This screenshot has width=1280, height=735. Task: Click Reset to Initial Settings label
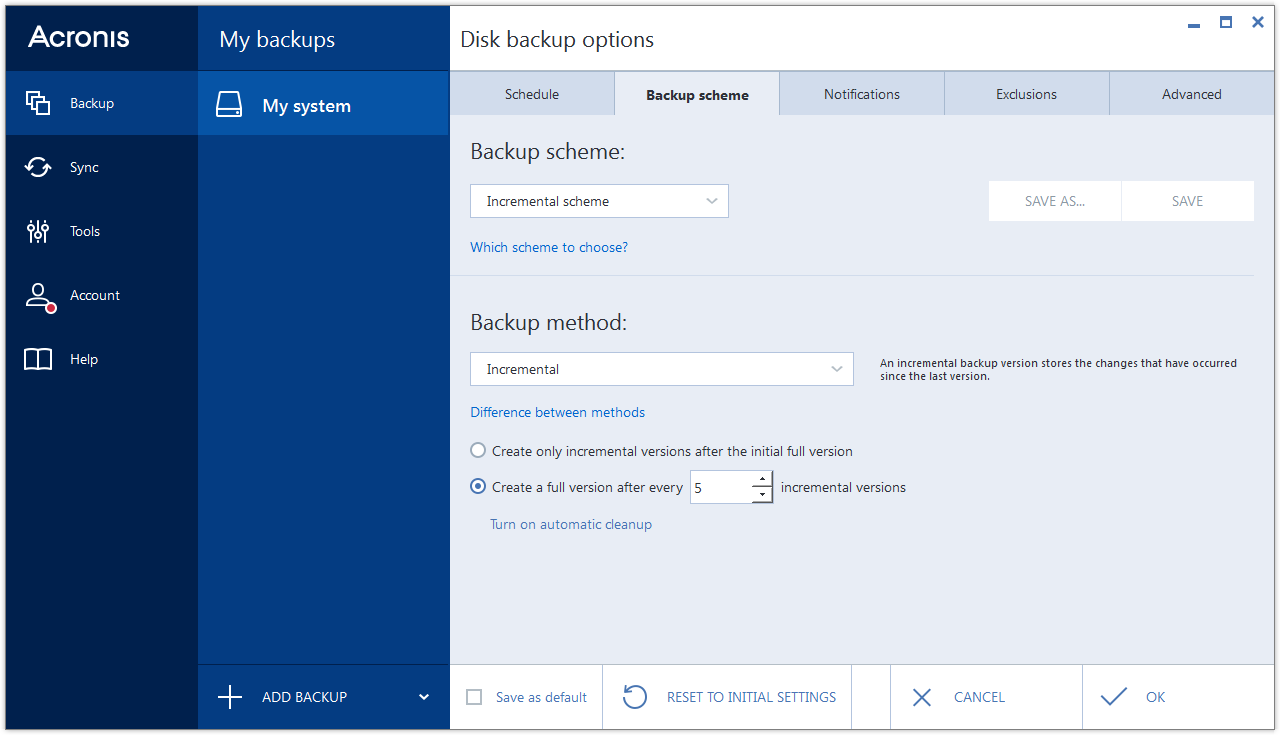(752, 697)
